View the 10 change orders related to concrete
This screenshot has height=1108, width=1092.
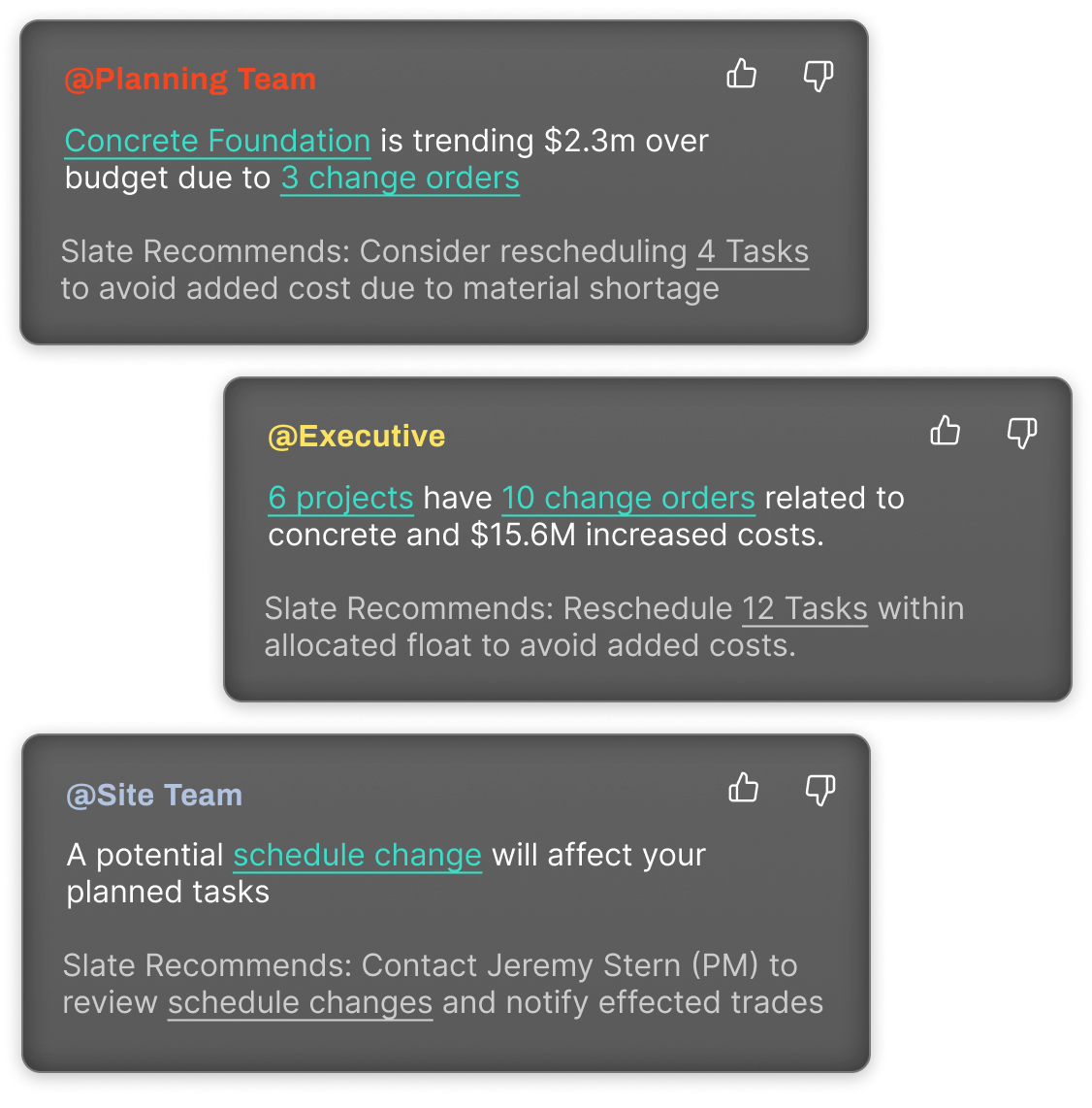point(627,498)
